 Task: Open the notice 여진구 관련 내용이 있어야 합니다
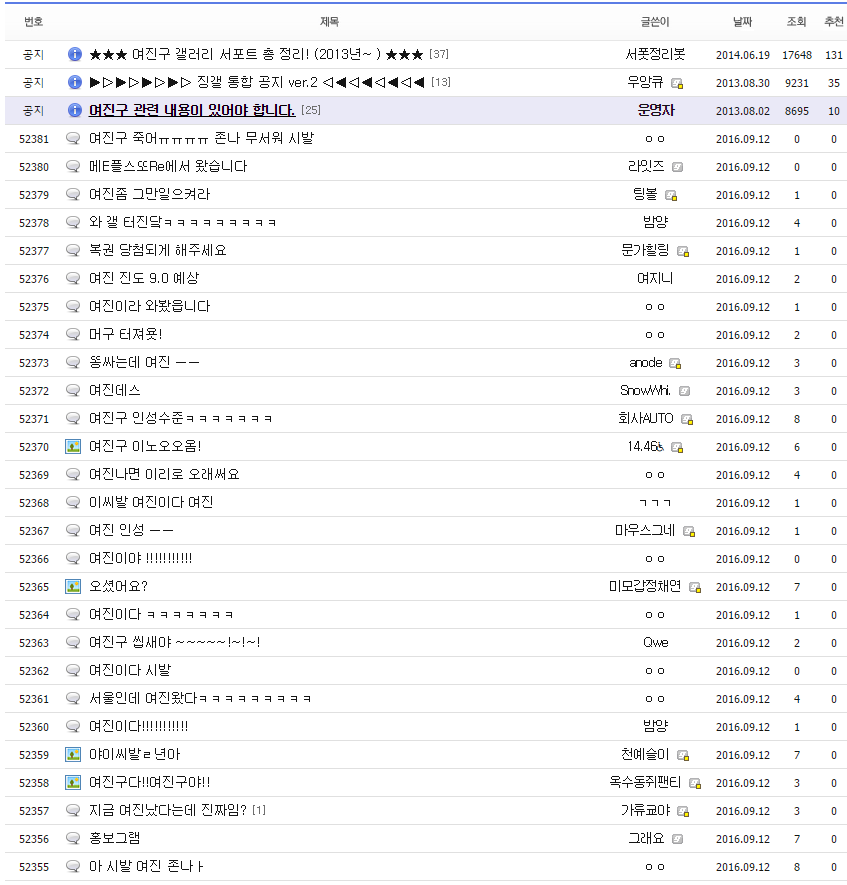[192, 111]
